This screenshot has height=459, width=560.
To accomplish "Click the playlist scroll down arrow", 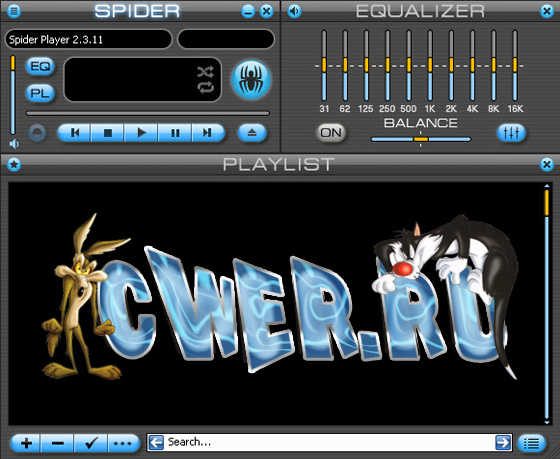I will (547, 423).
